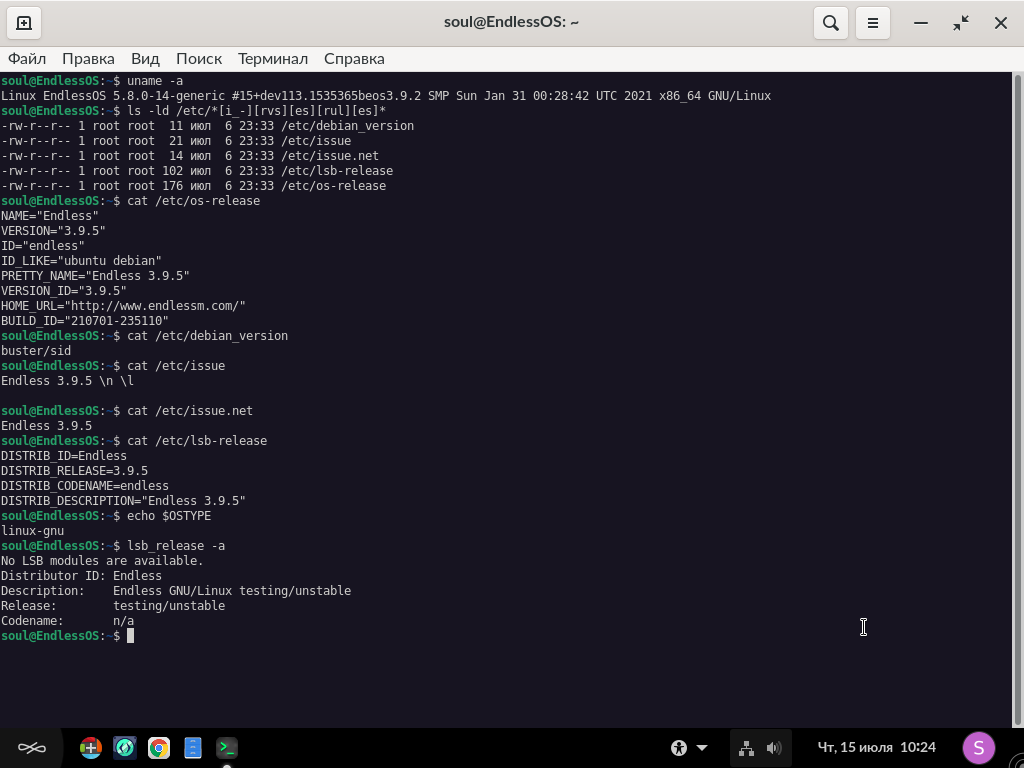Open the Правка menu
The width and height of the screenshot is (1024, 768).
[x=88, y=59]
